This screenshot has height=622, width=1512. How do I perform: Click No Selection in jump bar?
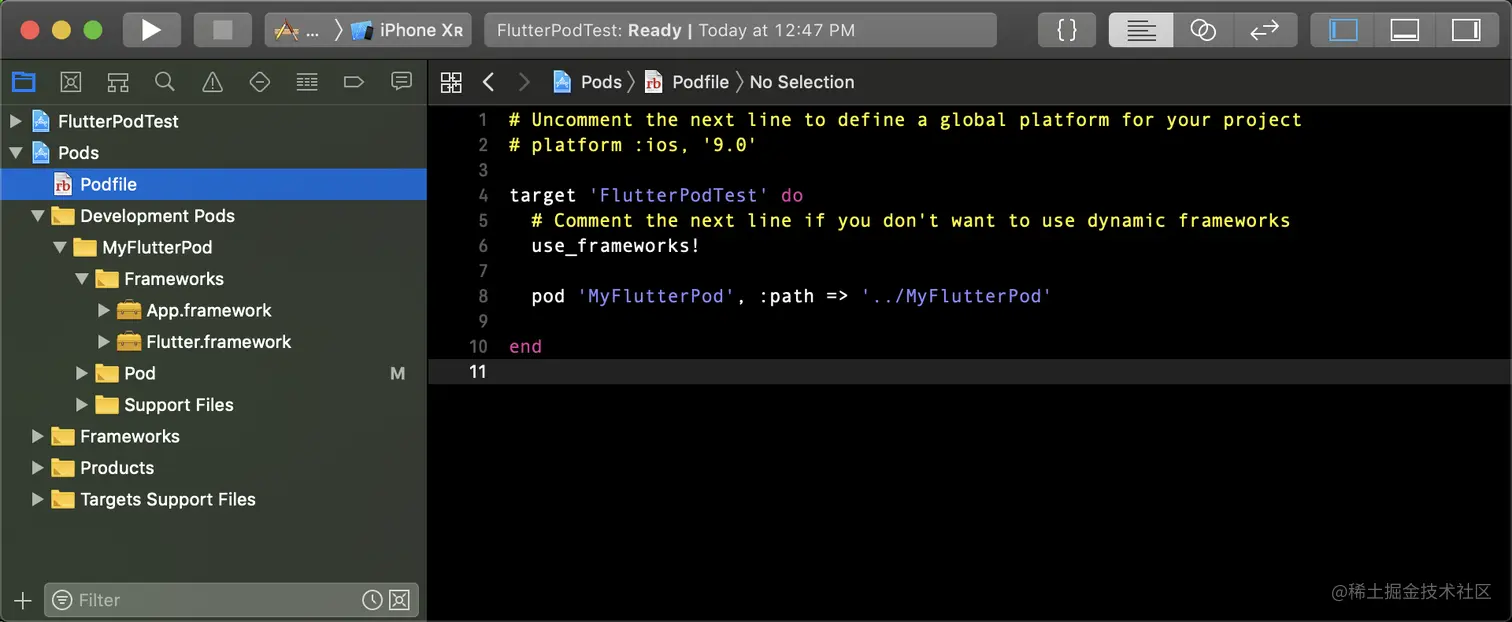pyautogui.click(x=802, y=82)
